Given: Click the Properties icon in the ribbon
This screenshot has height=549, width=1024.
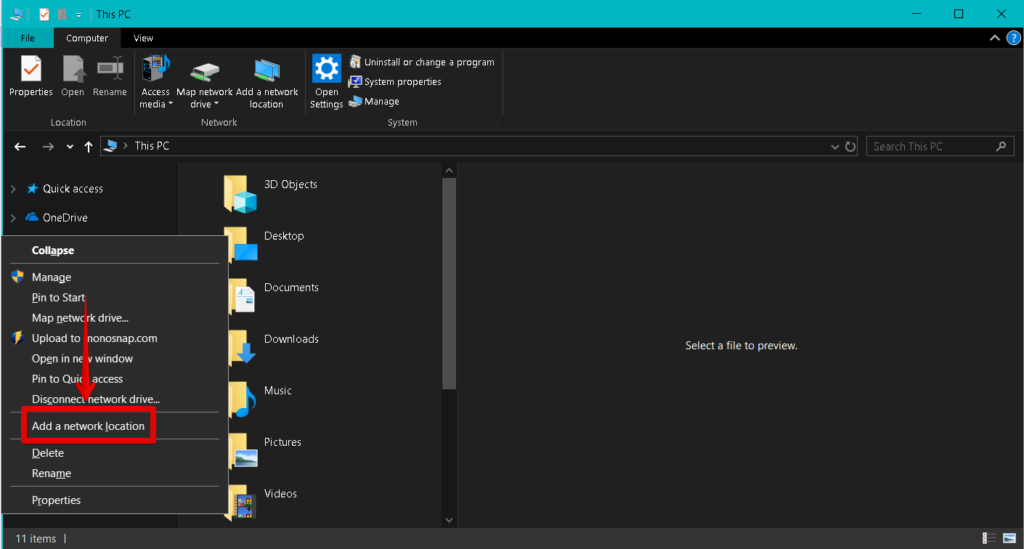Looking at the screenshot, I should 31,69.
